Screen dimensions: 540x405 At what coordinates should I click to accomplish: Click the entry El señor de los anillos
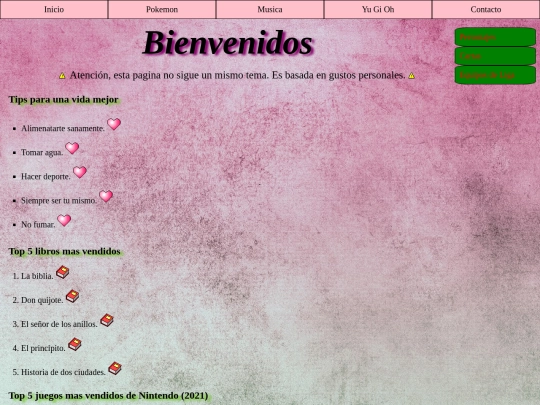tap(59, 324)
